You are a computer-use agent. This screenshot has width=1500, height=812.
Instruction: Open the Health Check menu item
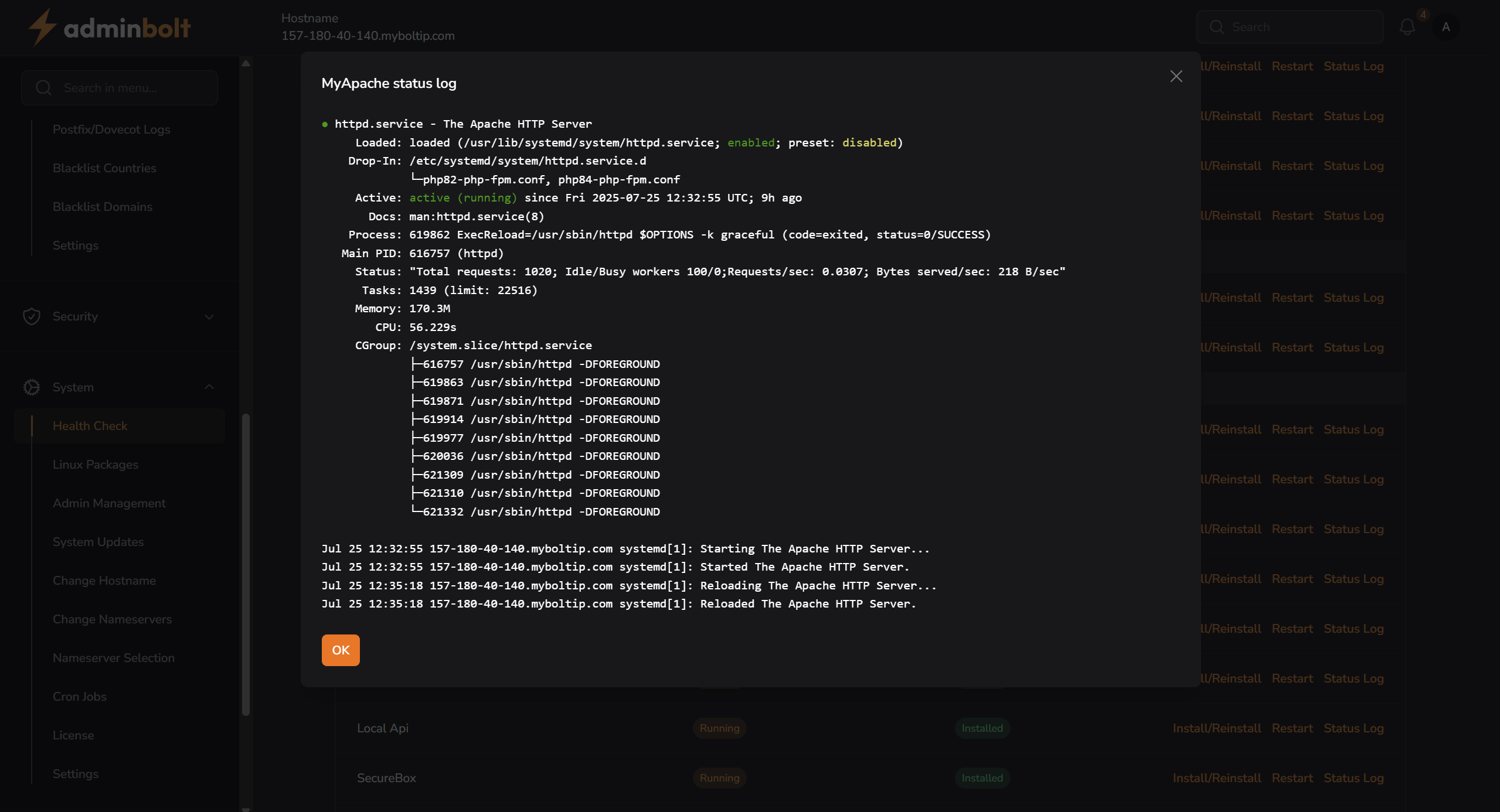[90, 426]
